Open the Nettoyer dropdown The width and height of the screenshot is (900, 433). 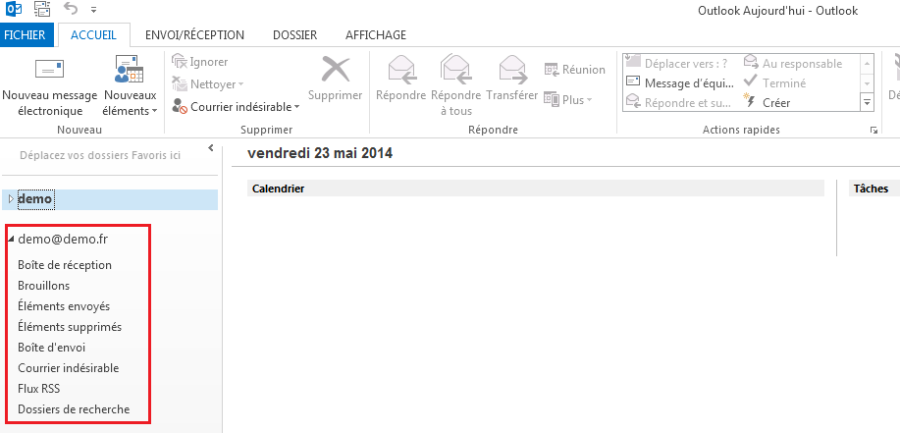208,84
